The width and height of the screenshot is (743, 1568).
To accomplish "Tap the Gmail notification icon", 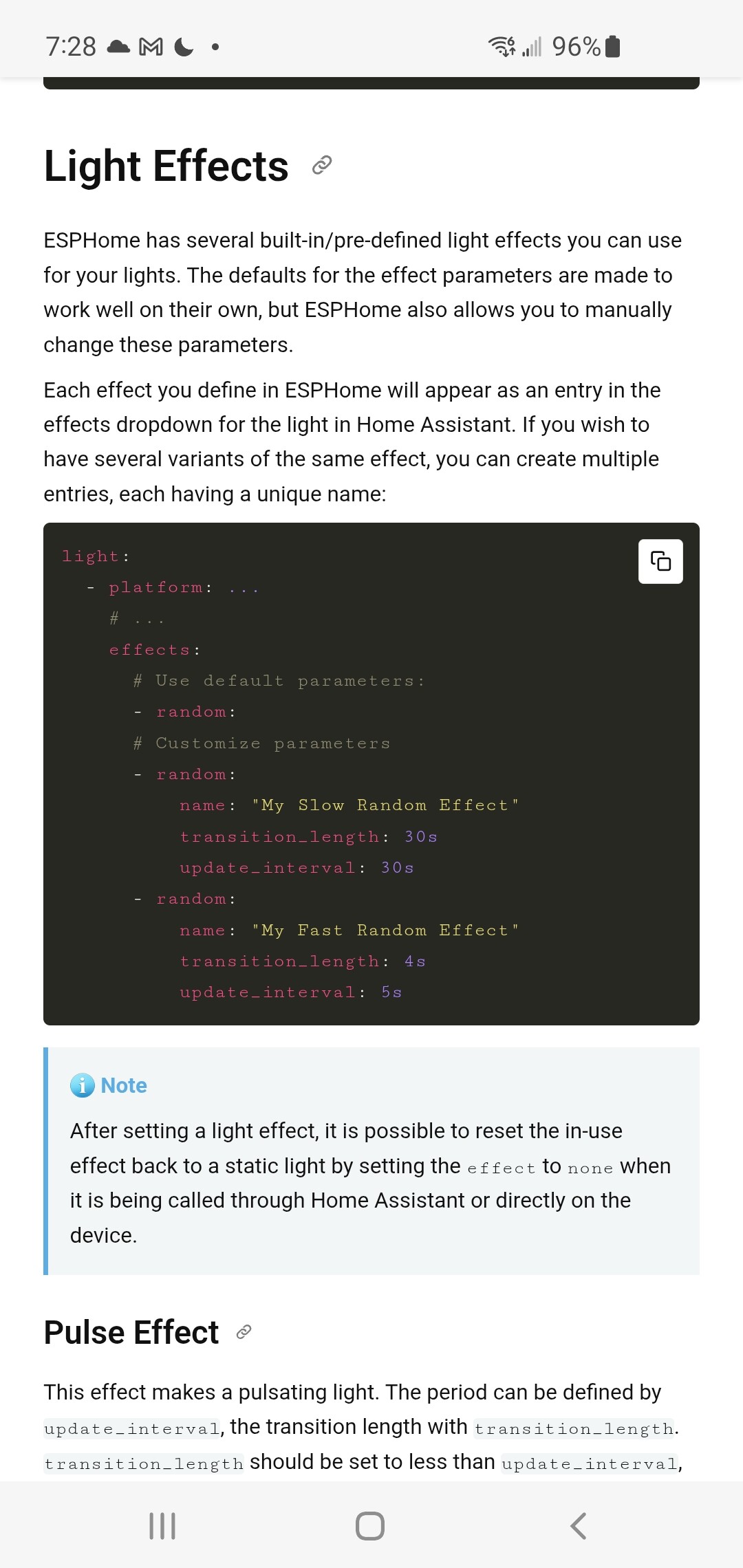I will [x=151, y=47].
